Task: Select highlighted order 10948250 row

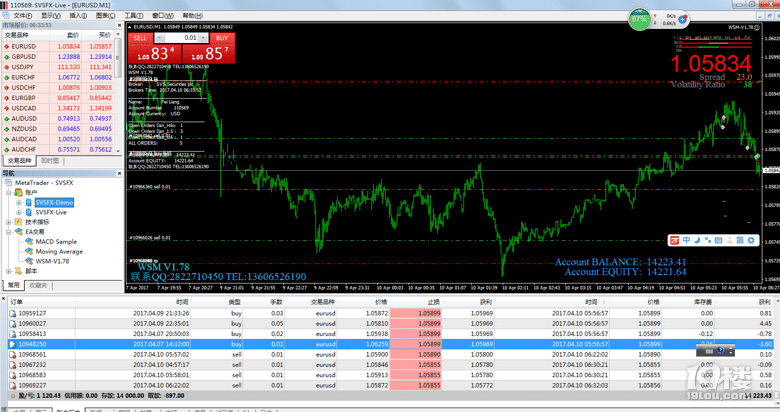Action: click(x=390, y=344)
